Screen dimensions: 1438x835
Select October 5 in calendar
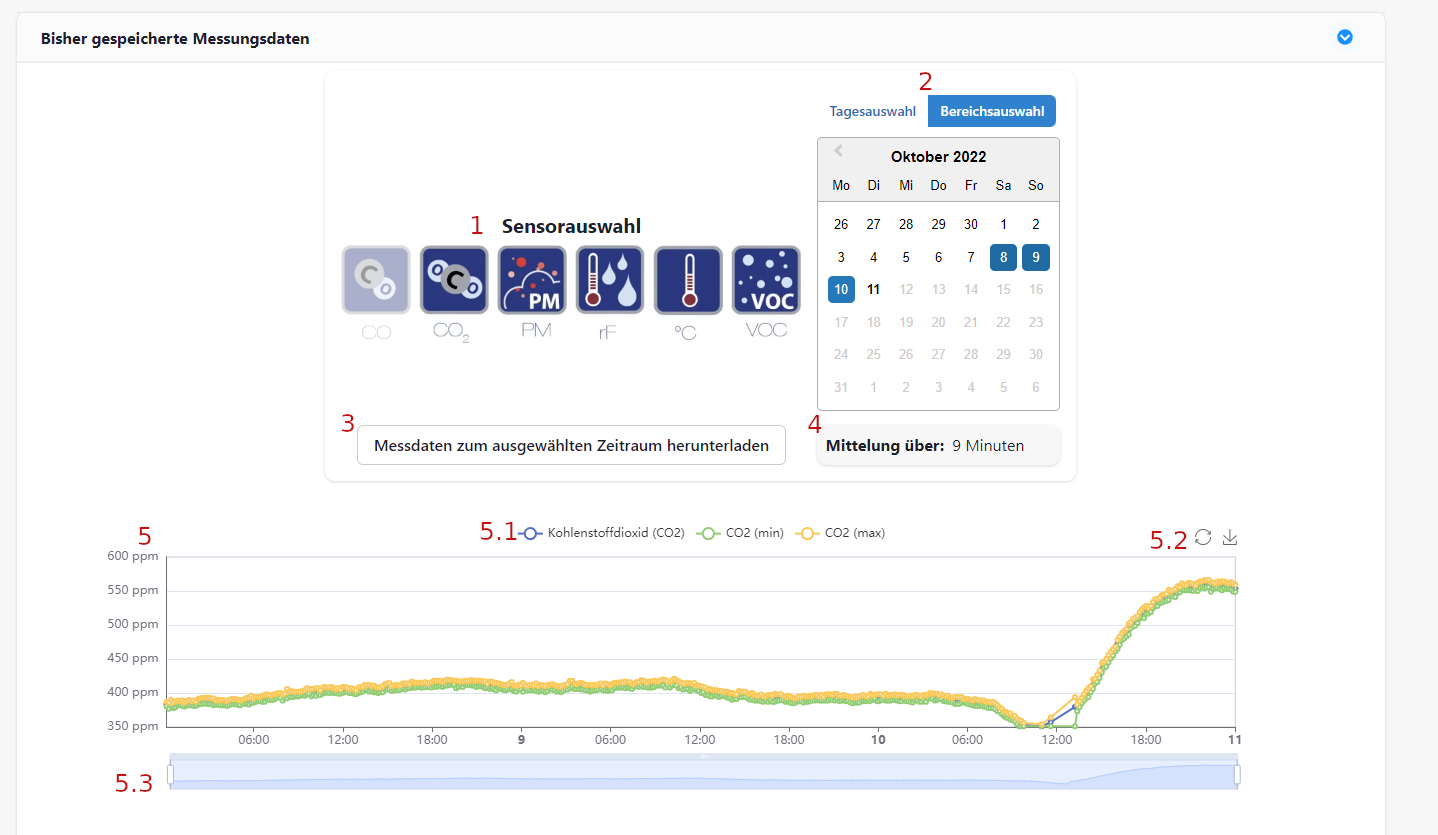click(x=906, y=257)
